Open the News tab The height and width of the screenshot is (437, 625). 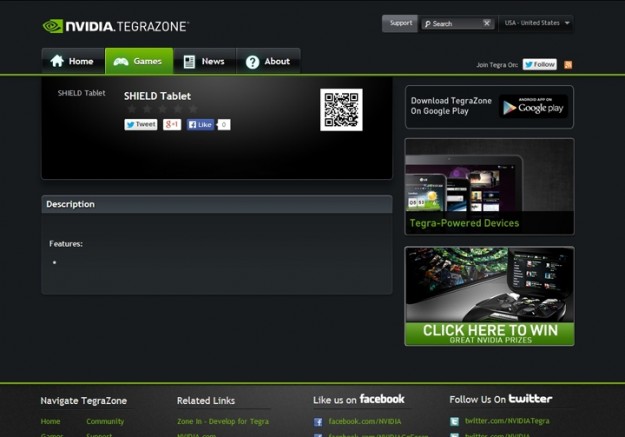pos(204,61)
